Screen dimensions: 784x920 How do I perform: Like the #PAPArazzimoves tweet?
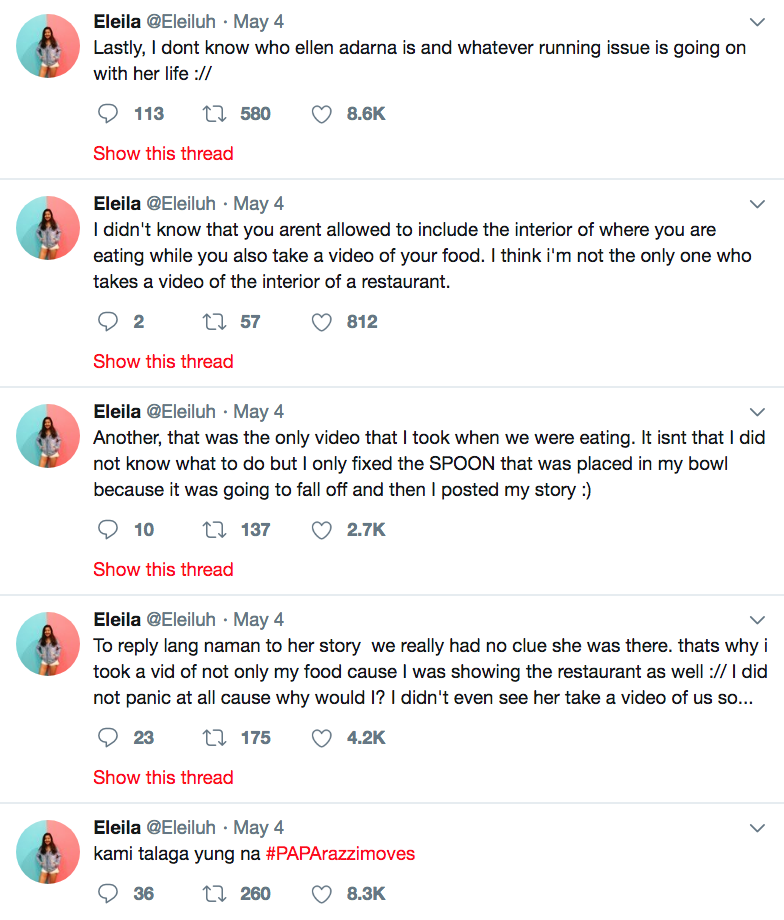[x=321, y=894]
